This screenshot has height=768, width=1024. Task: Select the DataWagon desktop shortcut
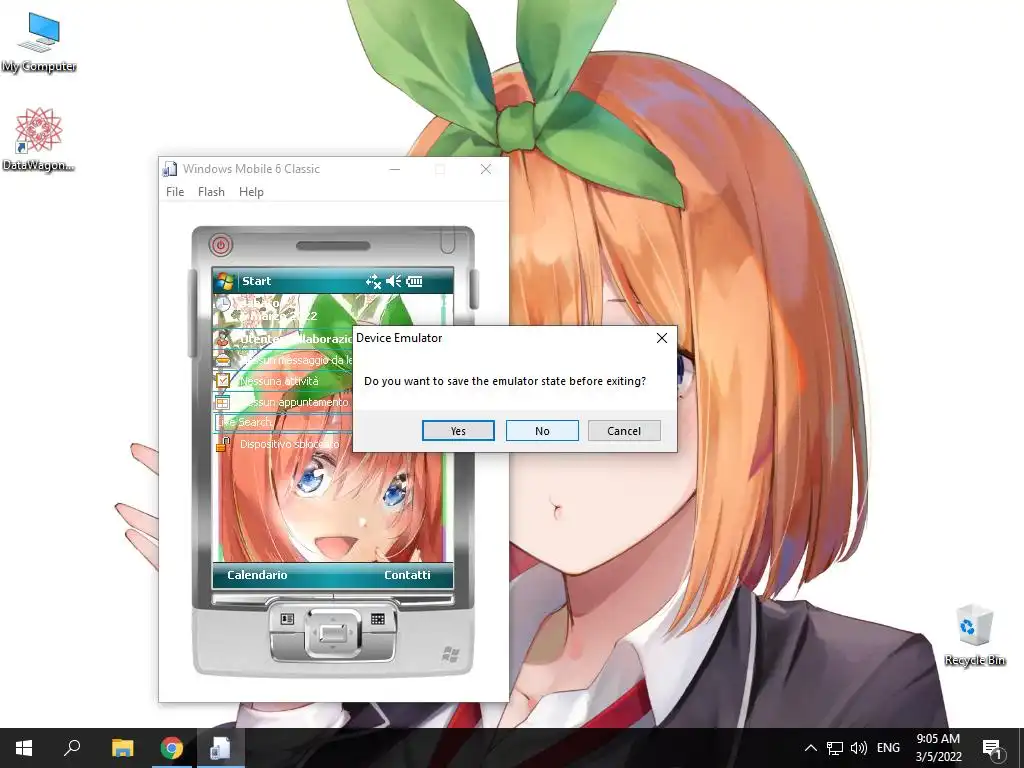(x=39, y=140)
